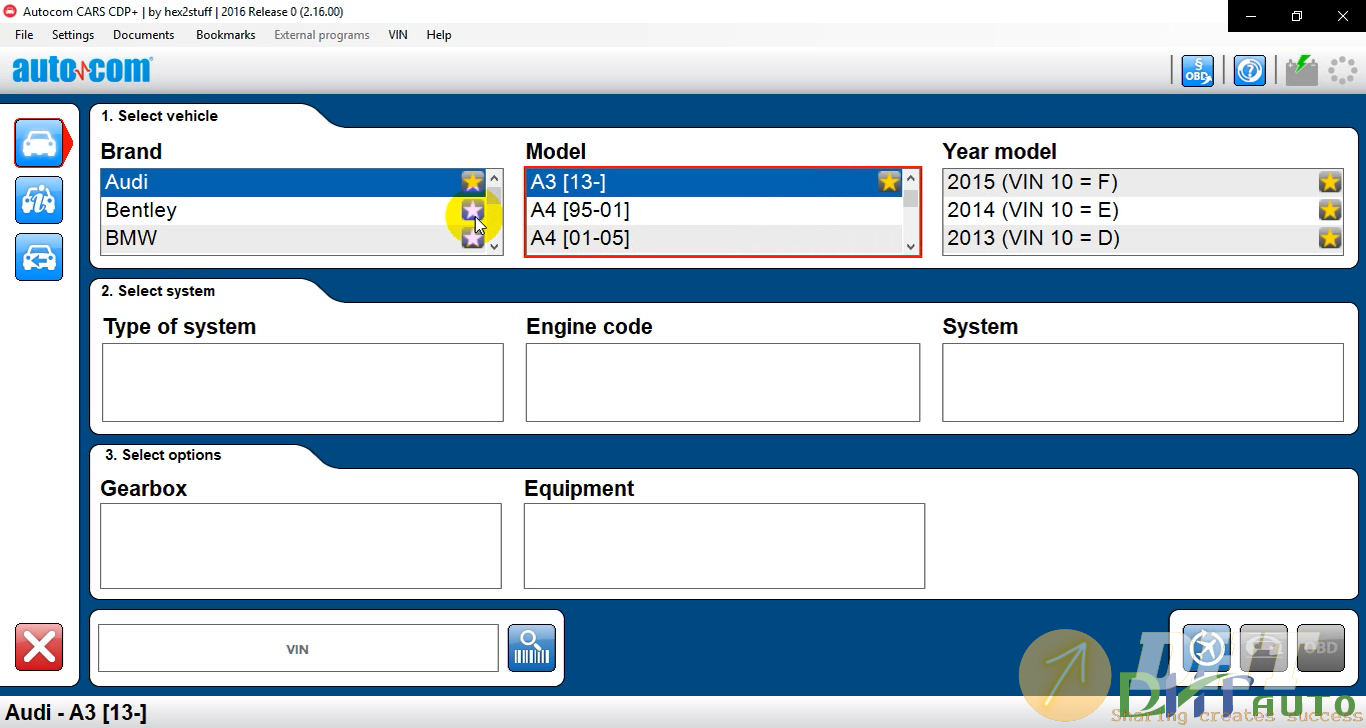Open the File menu
1366x728 pixels.
[24, 35]
